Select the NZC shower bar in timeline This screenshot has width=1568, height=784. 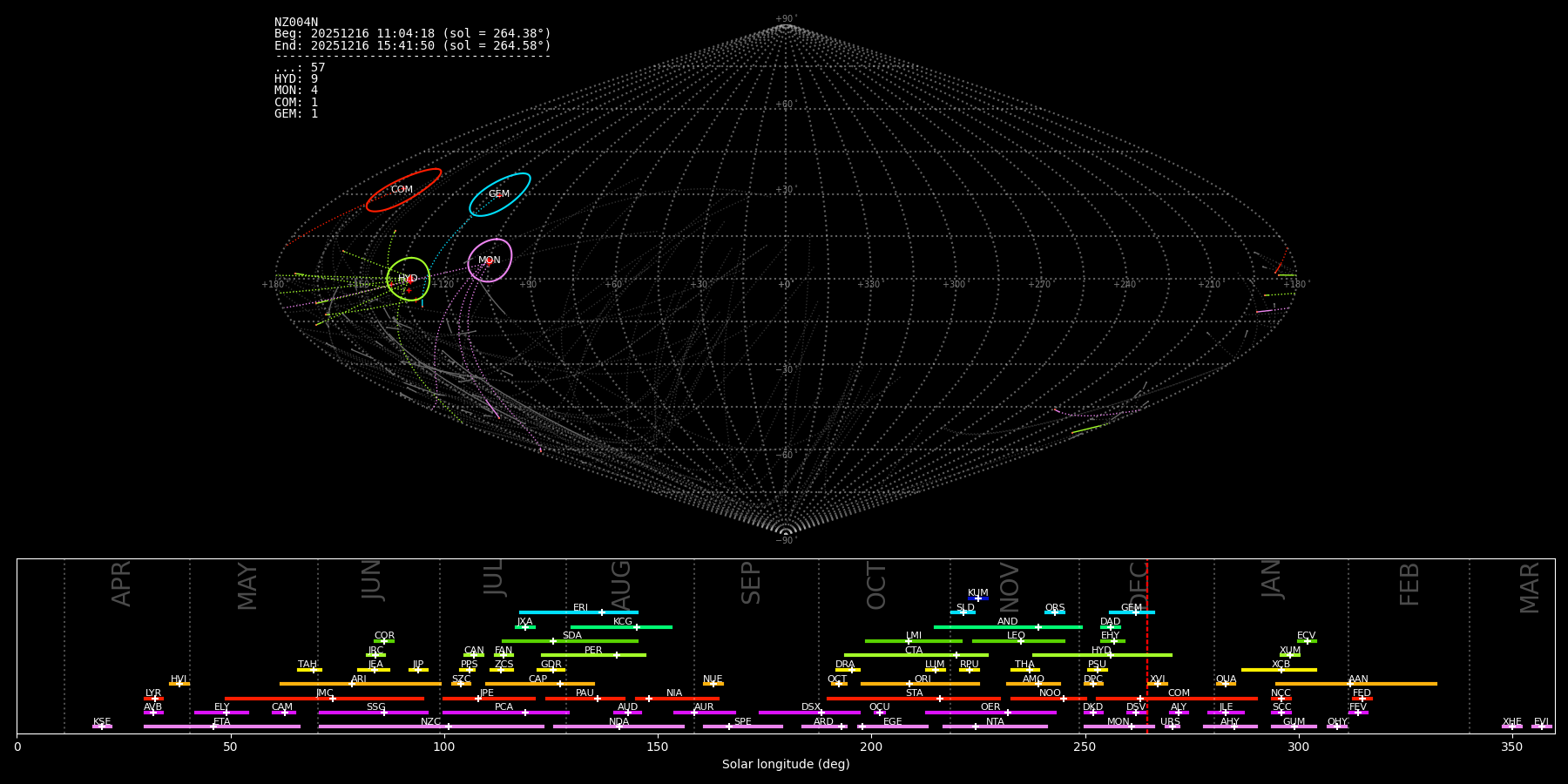pos(431,727)
